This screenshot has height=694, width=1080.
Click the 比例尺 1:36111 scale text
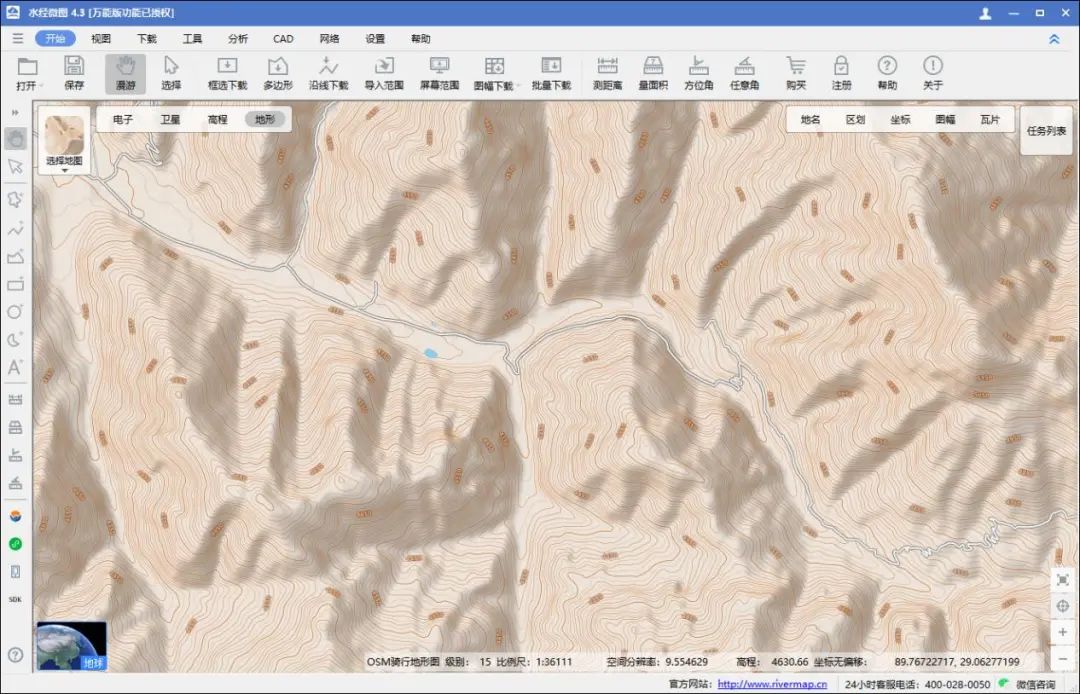coord(534,662)
